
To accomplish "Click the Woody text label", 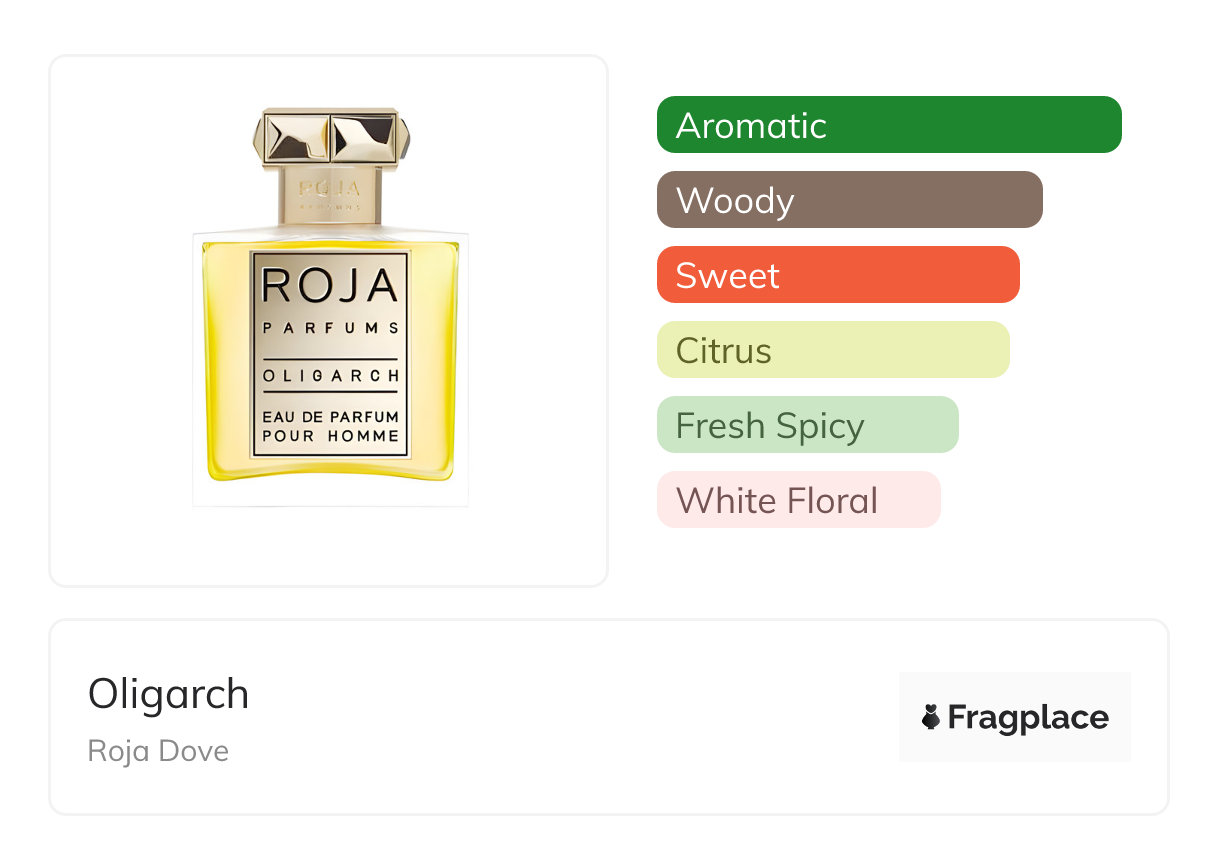I will point(735,202).
